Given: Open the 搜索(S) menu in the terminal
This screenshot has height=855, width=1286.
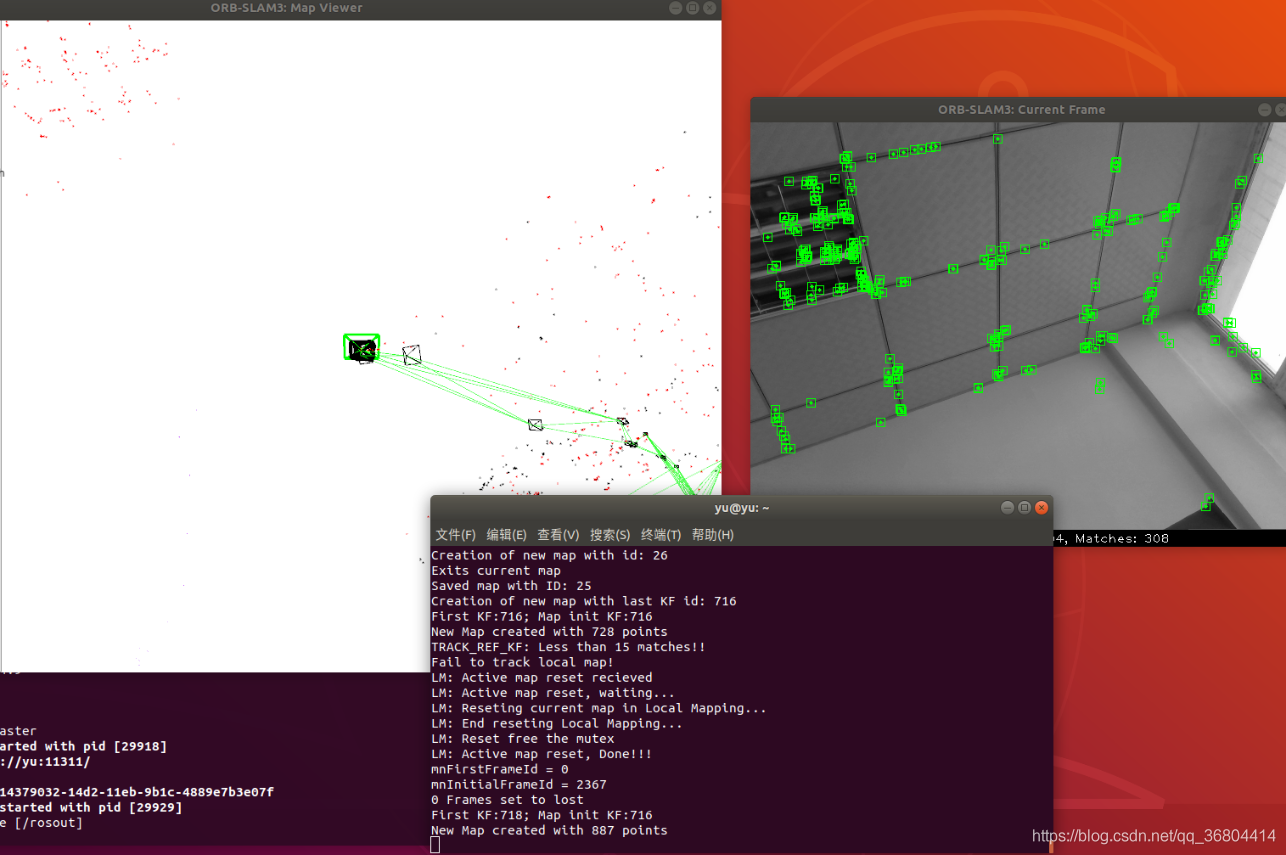Looking at the screenshot, I should pos(610,535).
